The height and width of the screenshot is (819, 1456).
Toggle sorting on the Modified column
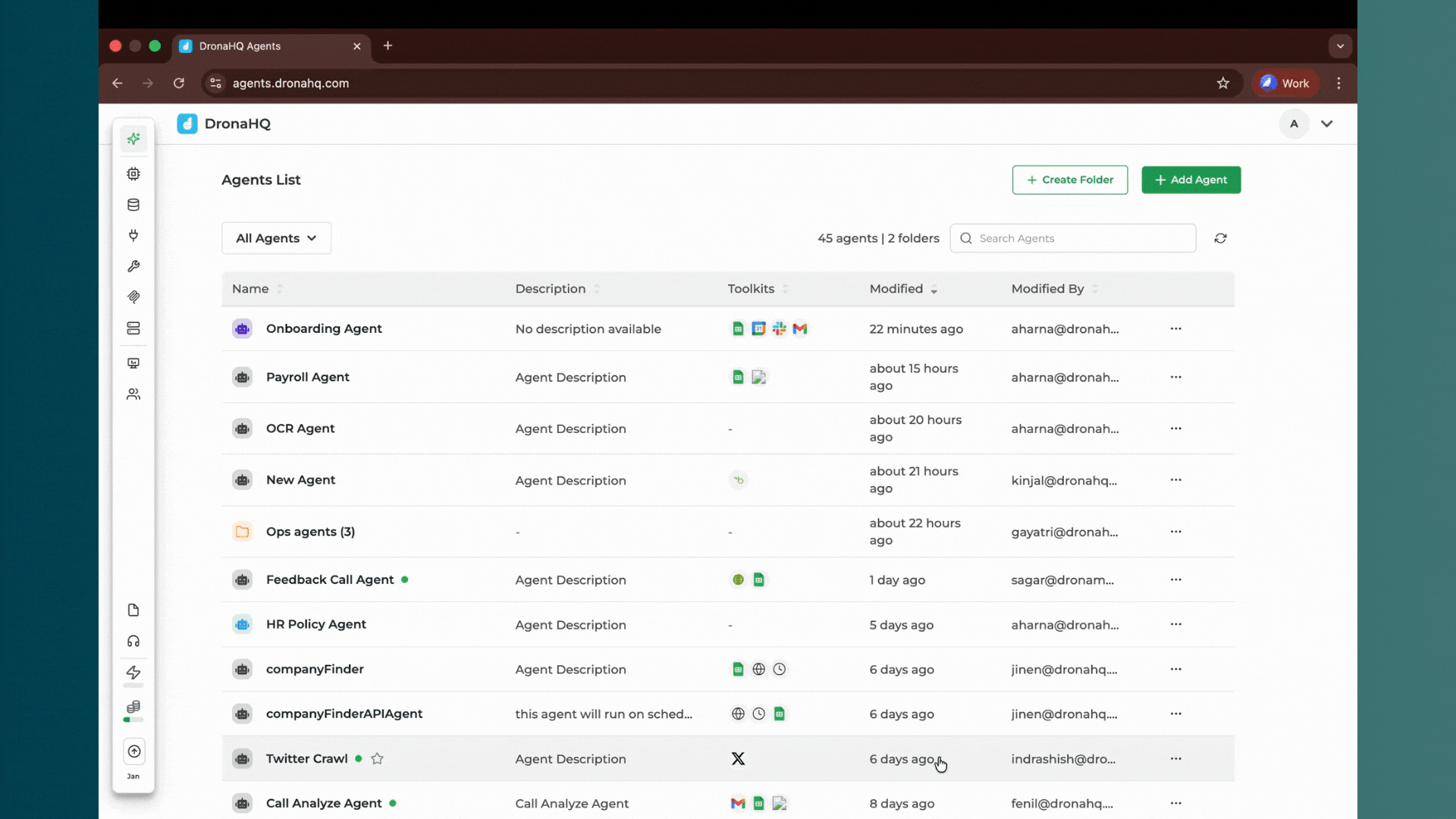(935, 289)
